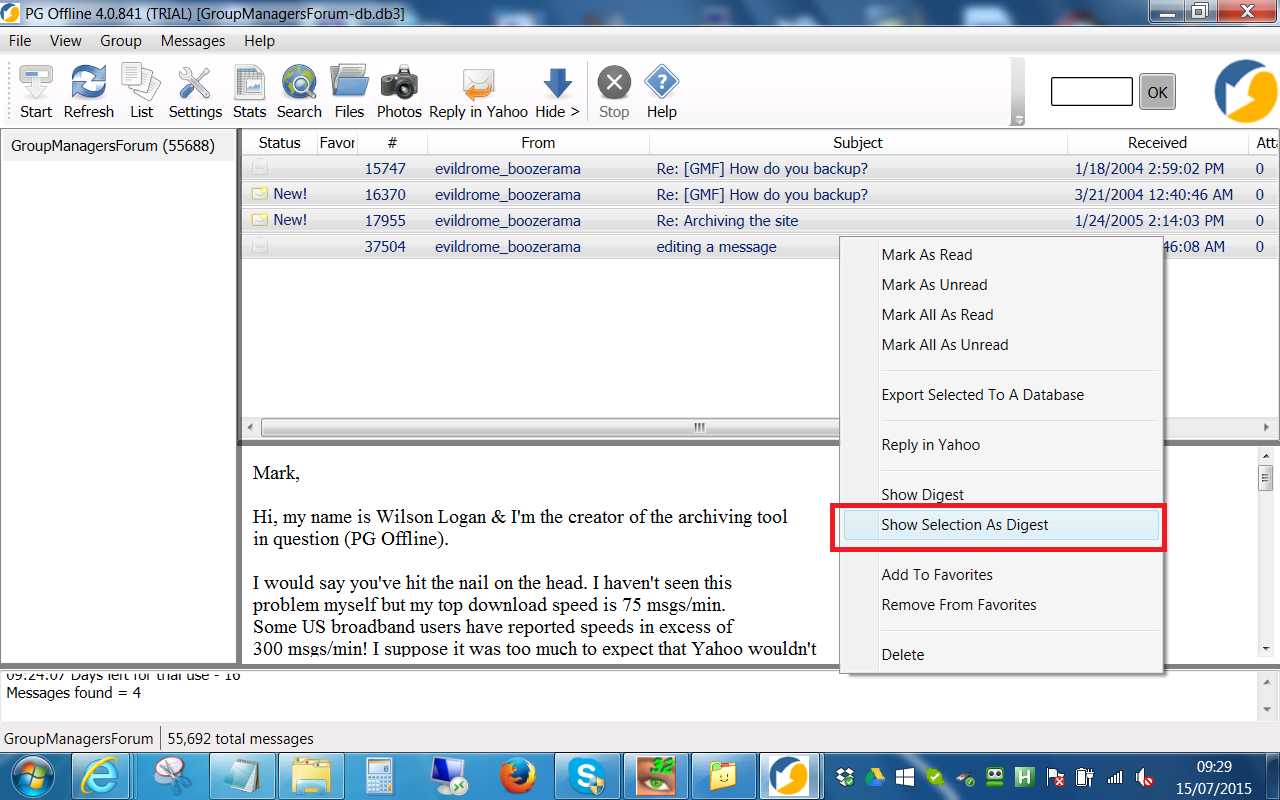Click the Google Drive tray icon

[x=875, y=777]
